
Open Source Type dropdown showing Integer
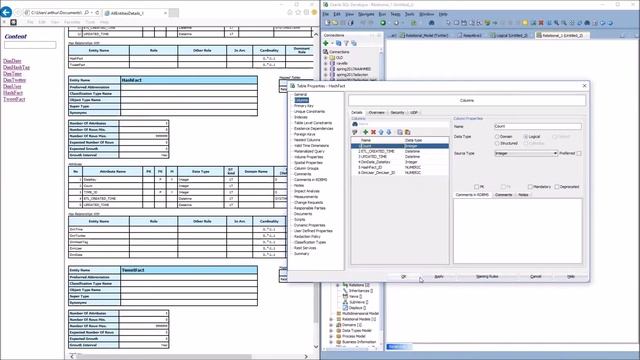coord(526,153)
